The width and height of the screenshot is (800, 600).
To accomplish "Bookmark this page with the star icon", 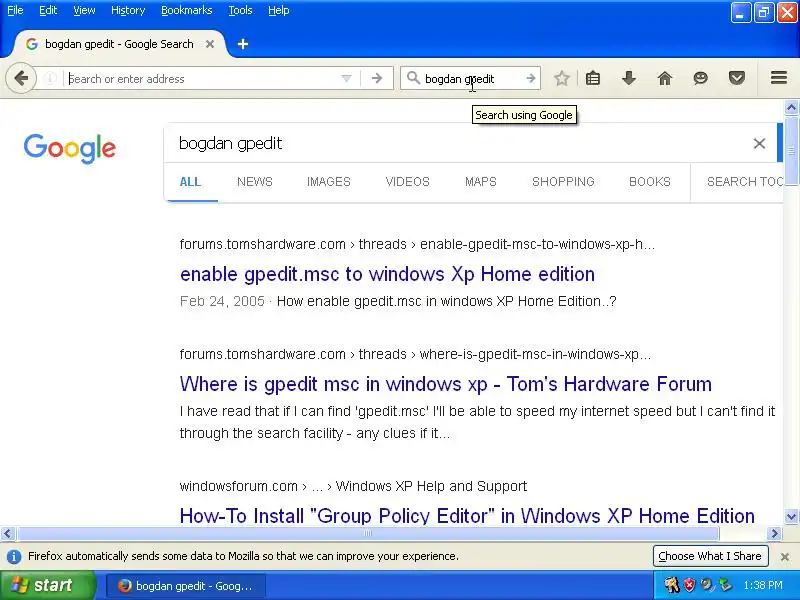I will pyautogui.click(x=562, y=78).
